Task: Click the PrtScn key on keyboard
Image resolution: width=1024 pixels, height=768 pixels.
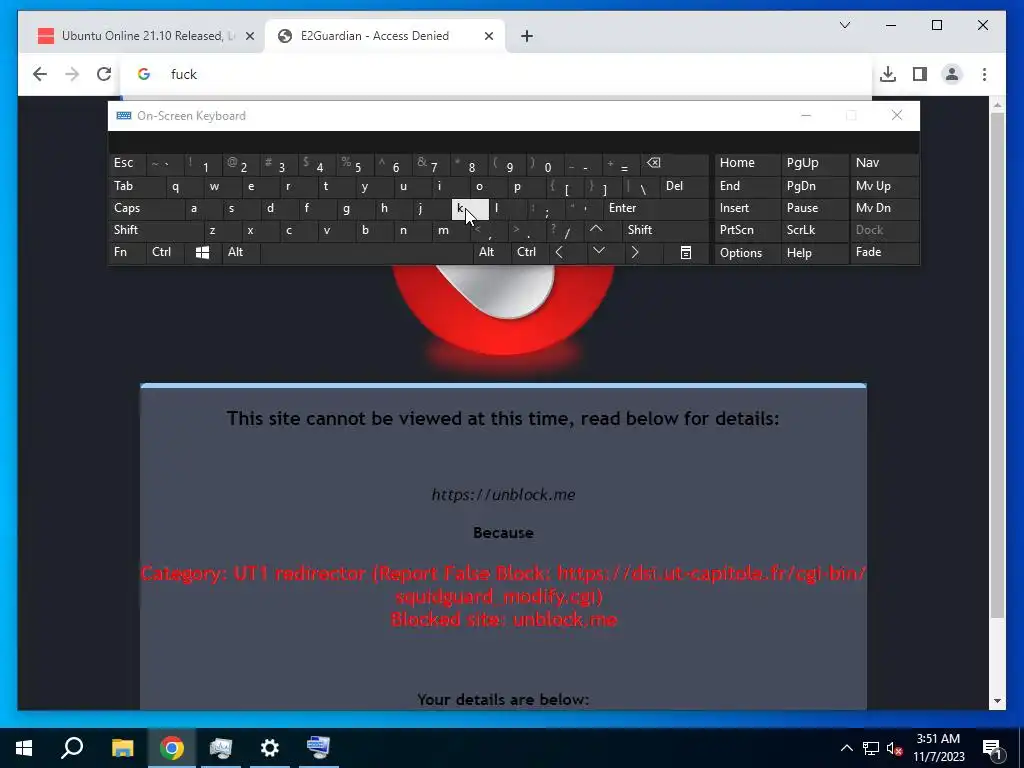Action: point(748,230)
